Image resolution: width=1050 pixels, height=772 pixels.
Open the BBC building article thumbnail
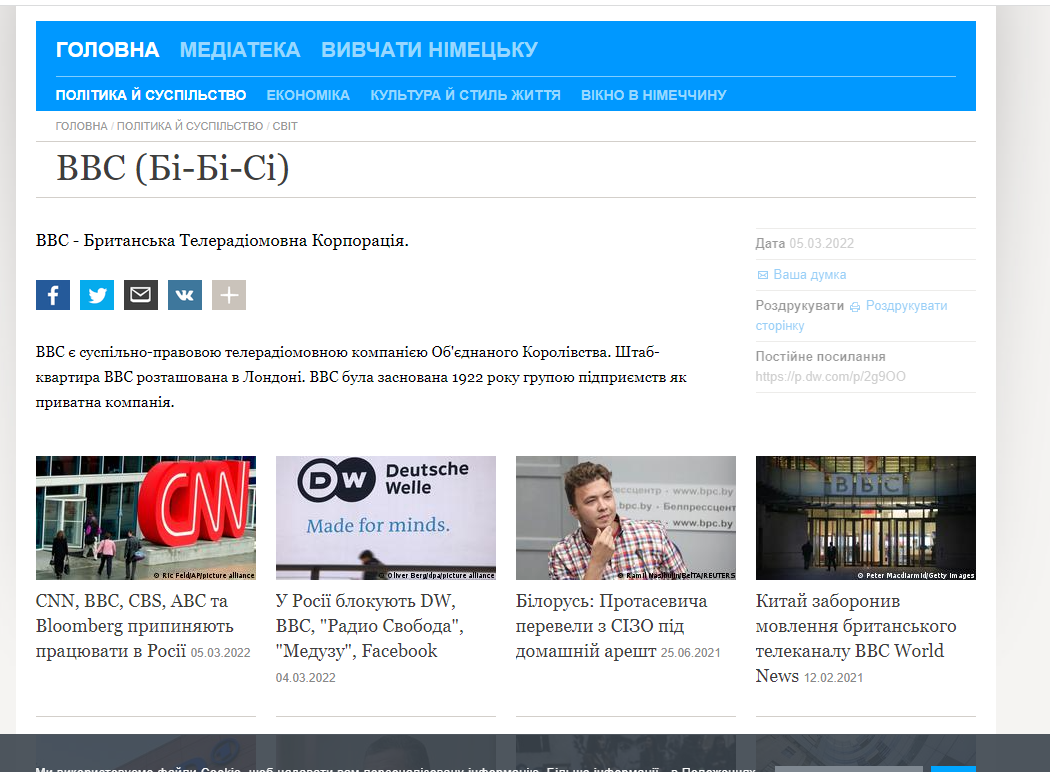pos(866,518)
